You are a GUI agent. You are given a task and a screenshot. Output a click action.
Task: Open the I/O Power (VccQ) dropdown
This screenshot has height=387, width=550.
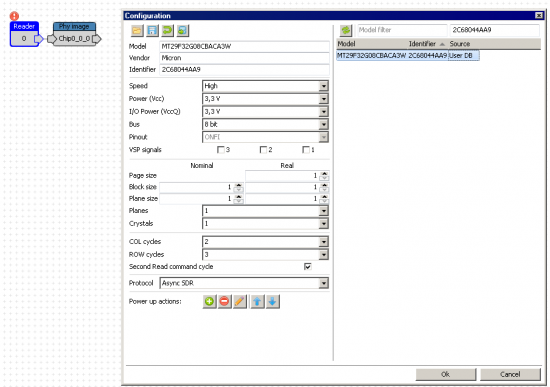[x=324, y=112]
